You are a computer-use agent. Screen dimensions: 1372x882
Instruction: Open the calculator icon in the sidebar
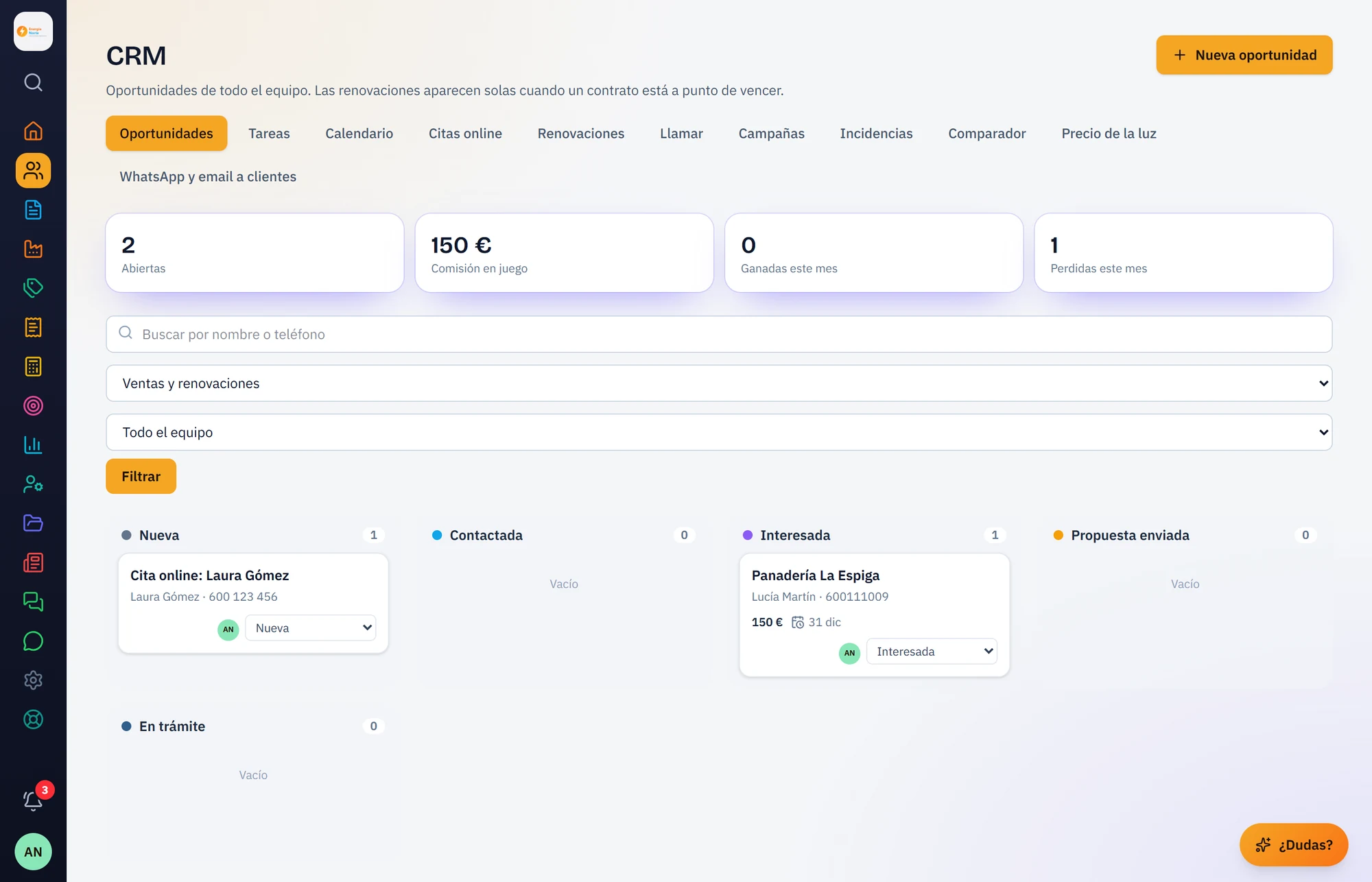pos(33,366)
